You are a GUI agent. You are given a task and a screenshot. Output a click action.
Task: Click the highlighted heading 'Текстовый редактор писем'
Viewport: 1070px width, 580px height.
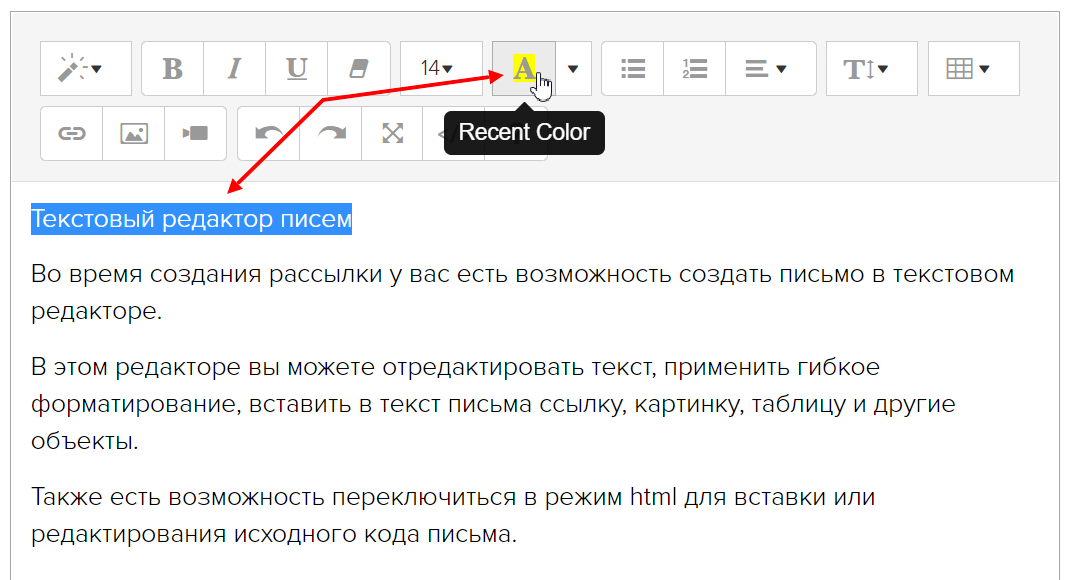191,219
